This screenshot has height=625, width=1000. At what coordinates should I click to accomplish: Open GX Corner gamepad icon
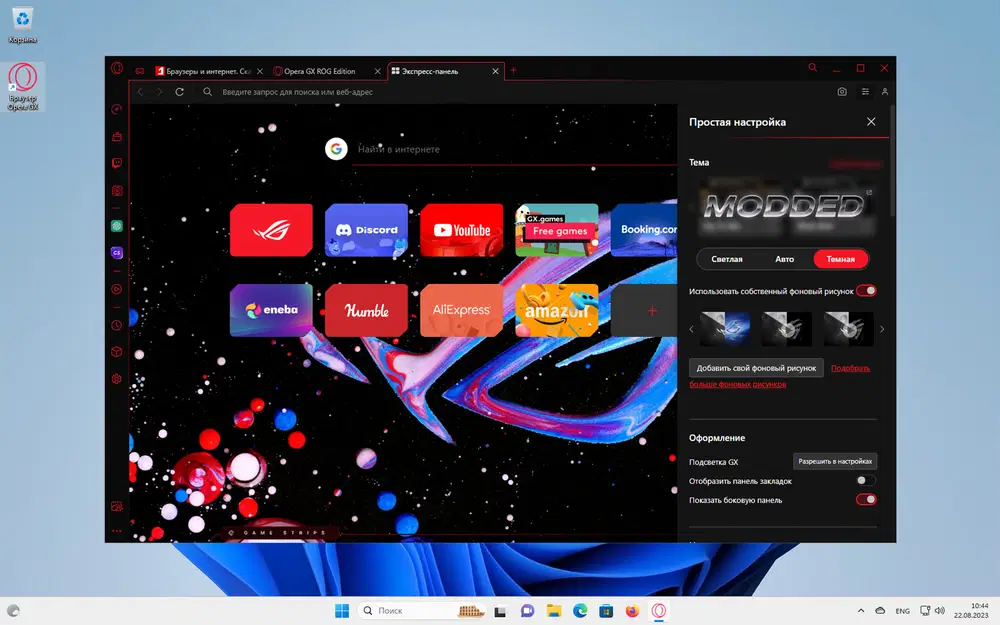coord(140,71)
